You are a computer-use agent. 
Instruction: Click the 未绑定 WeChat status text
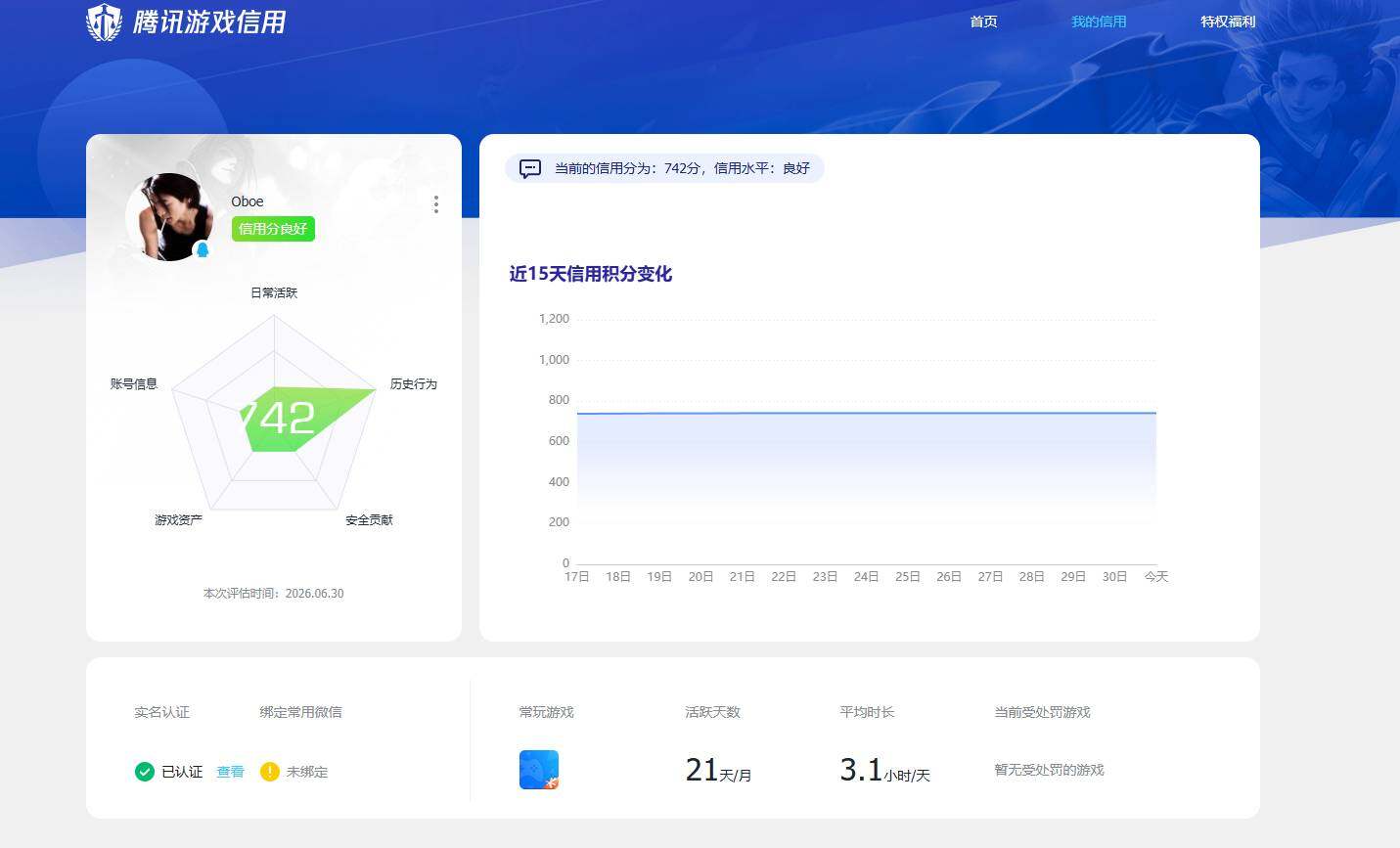click(x=307, y=772)
